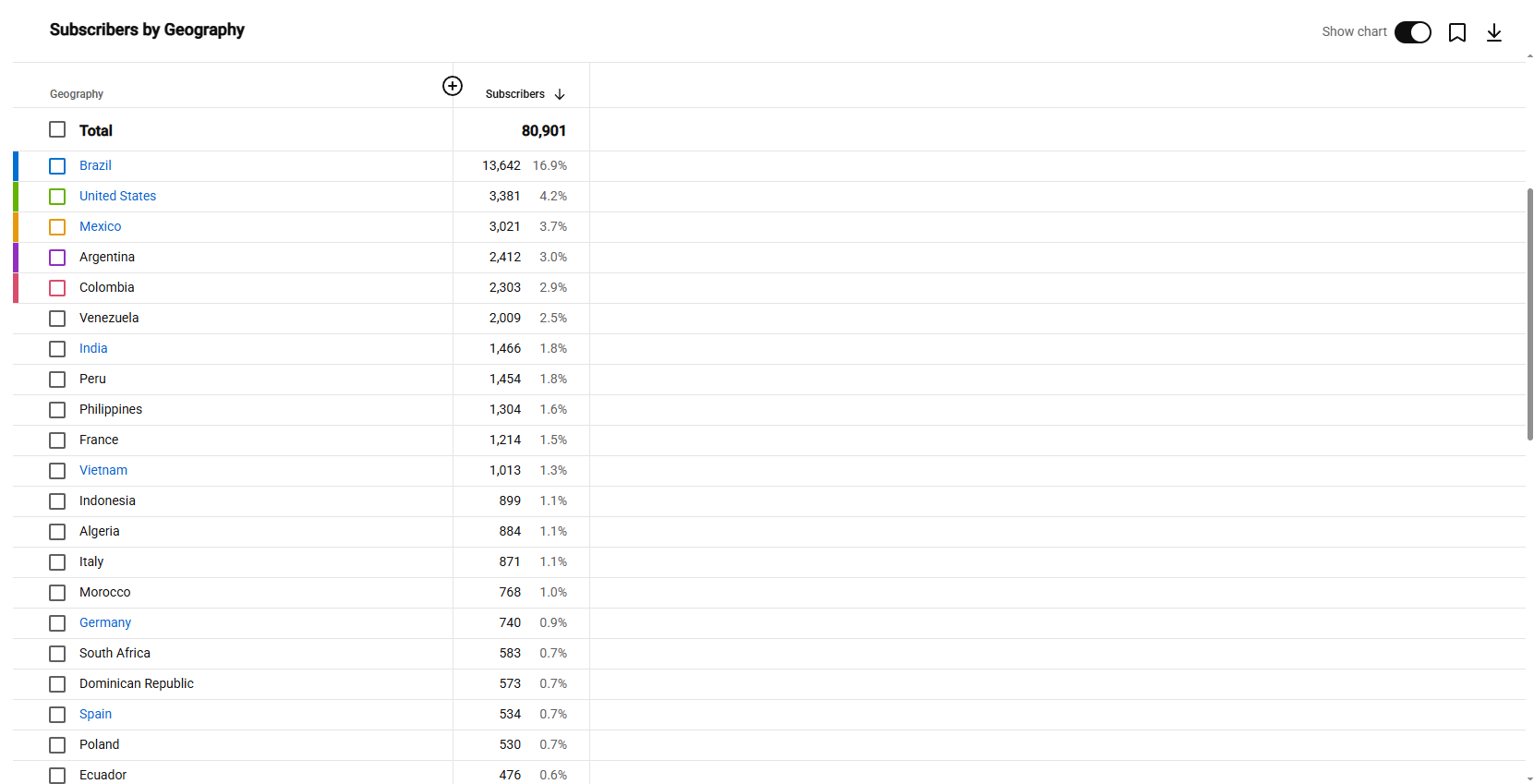Follow the Germany link
1534x784 pixels.
click(105, 622)
